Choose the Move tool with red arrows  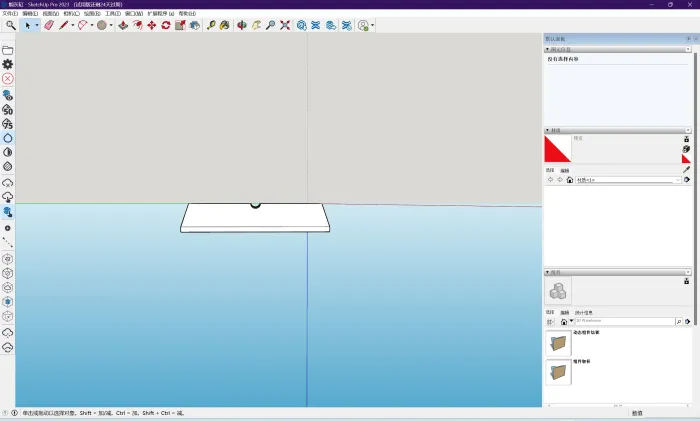151,25
